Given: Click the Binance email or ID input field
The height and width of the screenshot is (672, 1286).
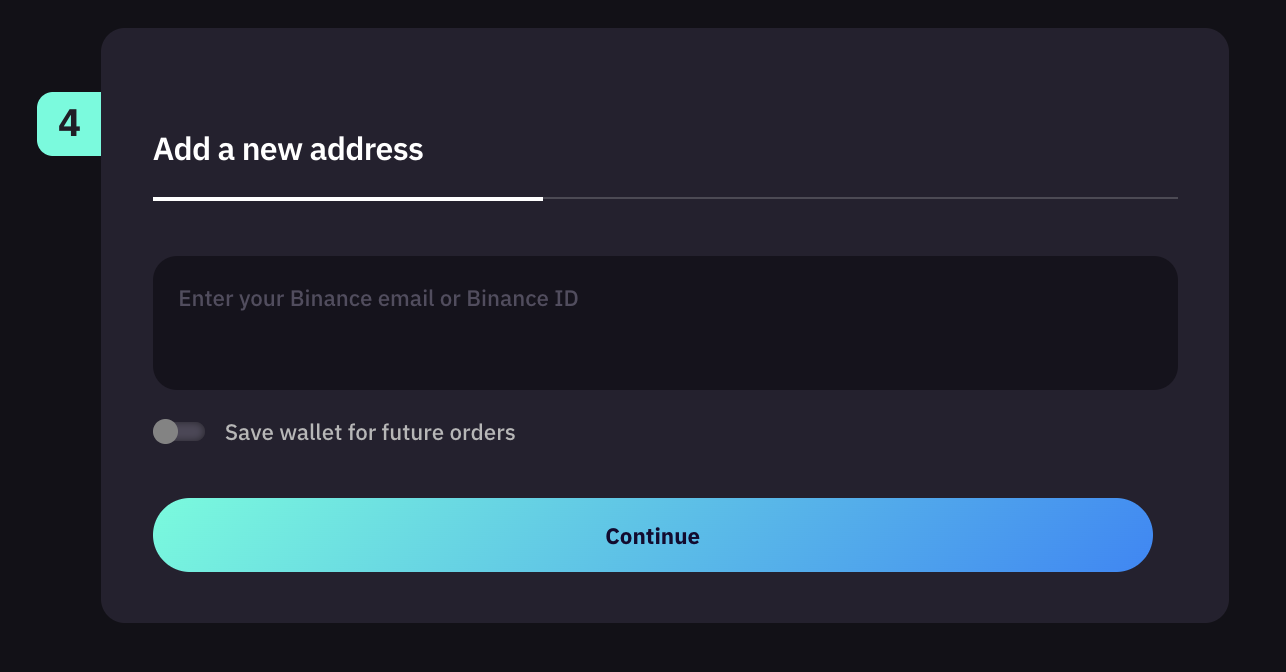Looking at the screenshot, I should click(664, 322).
